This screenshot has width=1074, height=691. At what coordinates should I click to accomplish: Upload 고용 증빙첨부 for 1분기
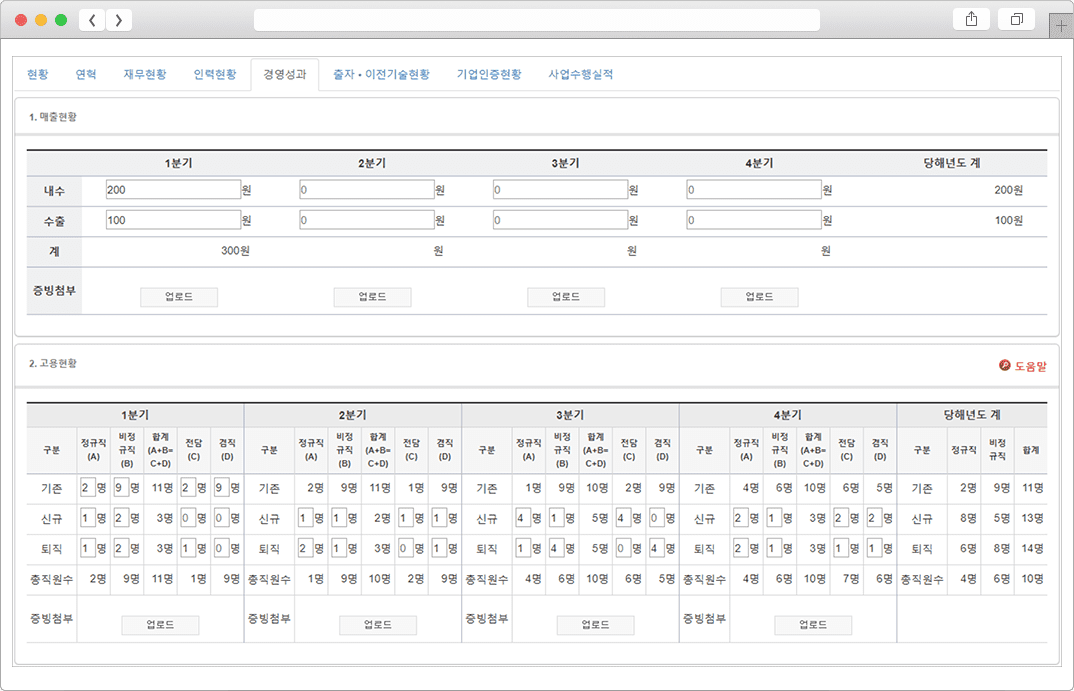click(160, 625)
